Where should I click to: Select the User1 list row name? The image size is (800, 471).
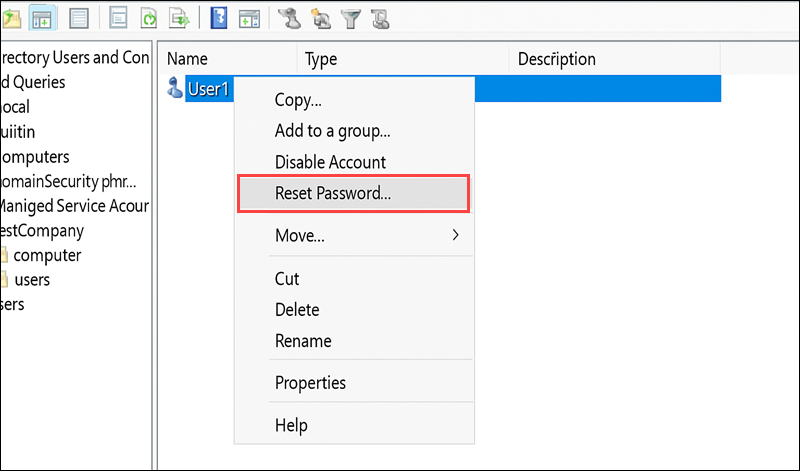pos(208,89)
